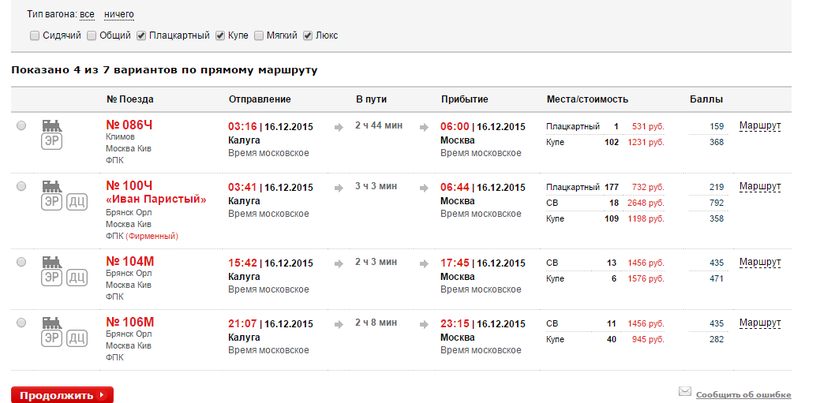820x403 pixels.
Task: Select the radio button for train 100Ч
Action: [x=22, y=186]
